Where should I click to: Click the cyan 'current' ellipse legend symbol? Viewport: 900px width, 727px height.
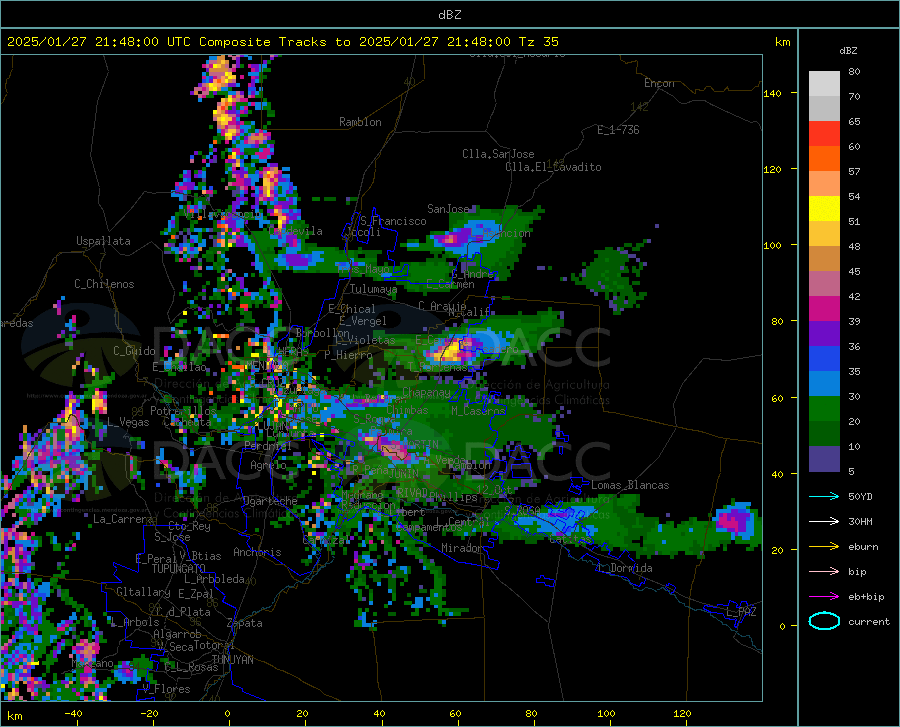(824, 621)
